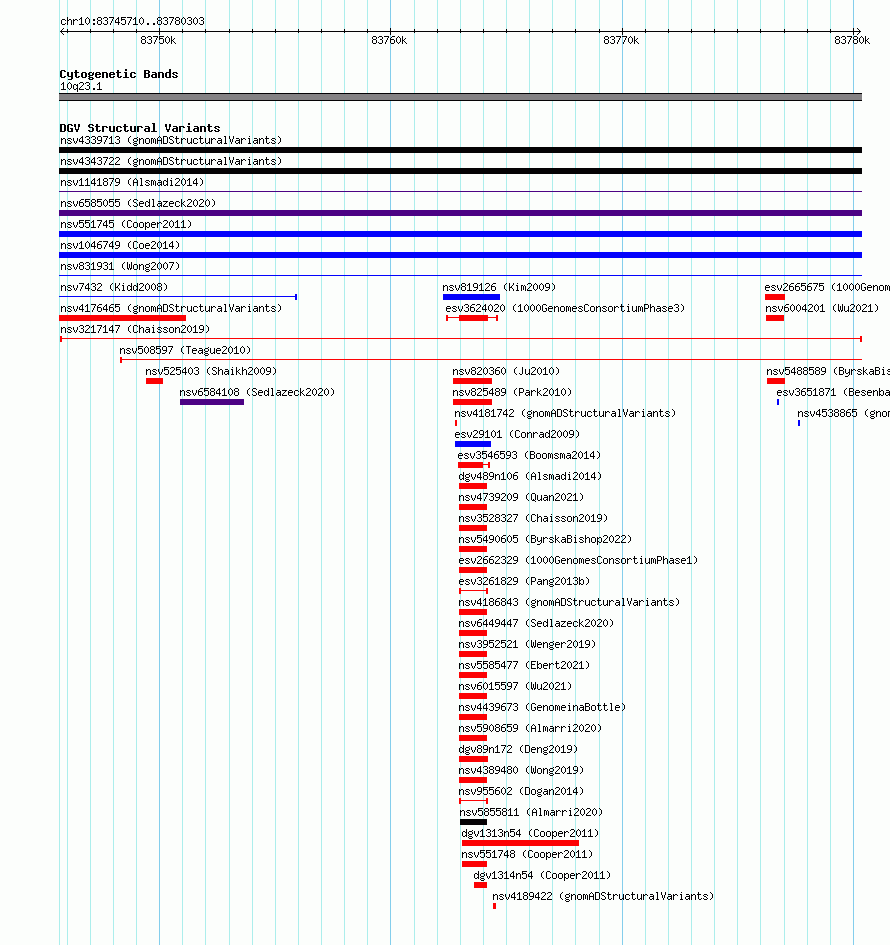The image size is (890, 945).
Task: Open nsv6585055 (Sedlazeck2020) variant
Action: point(138,203)
